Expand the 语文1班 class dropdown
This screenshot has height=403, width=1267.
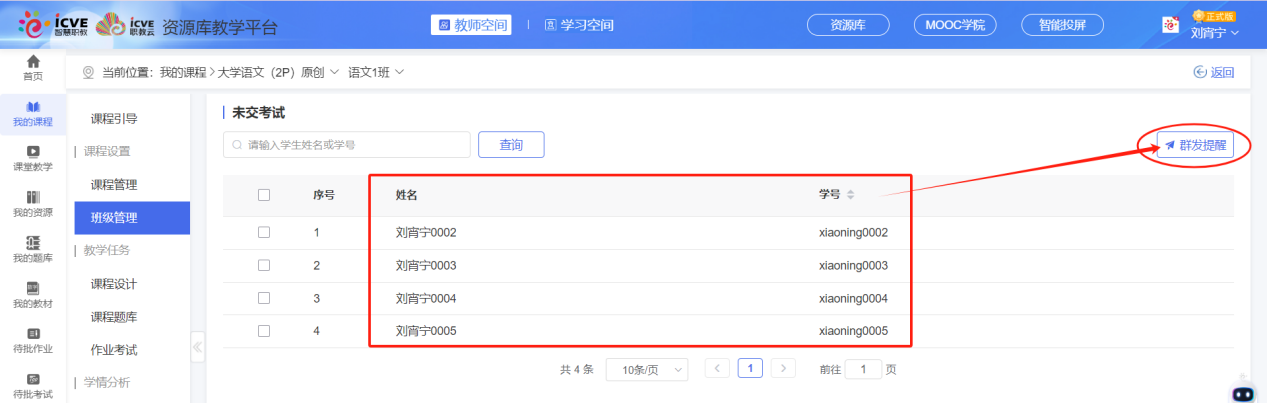point(377,72)
